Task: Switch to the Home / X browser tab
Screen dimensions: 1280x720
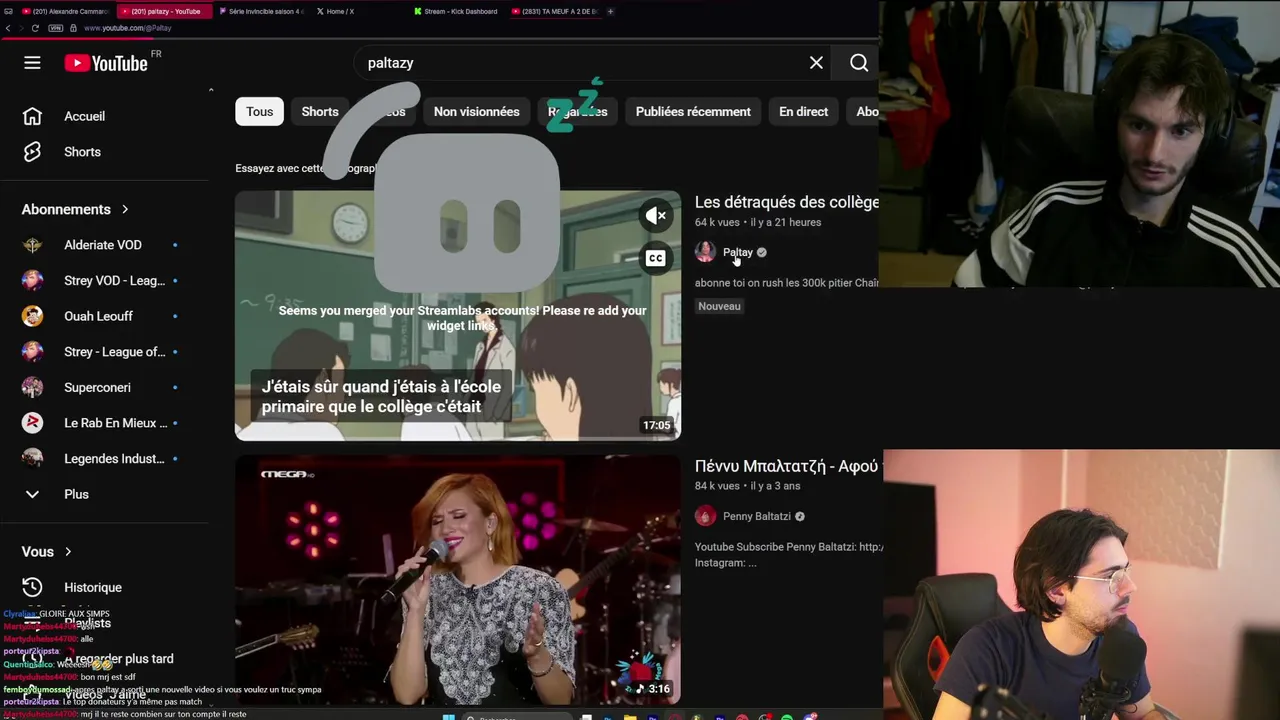Action: click(335, 11)
